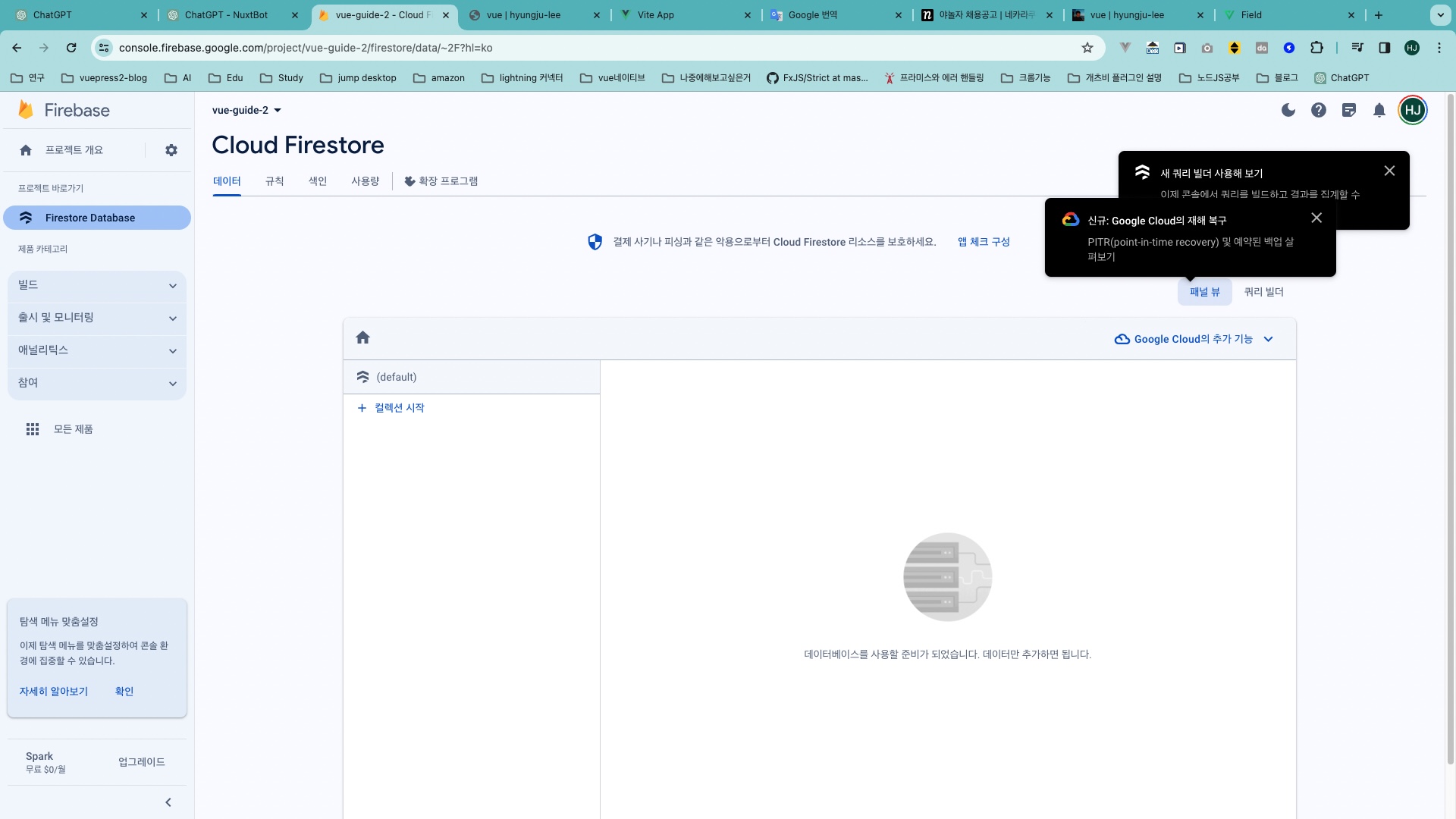
Task: Open notifications bell icon
Action: coord(1379,110)
